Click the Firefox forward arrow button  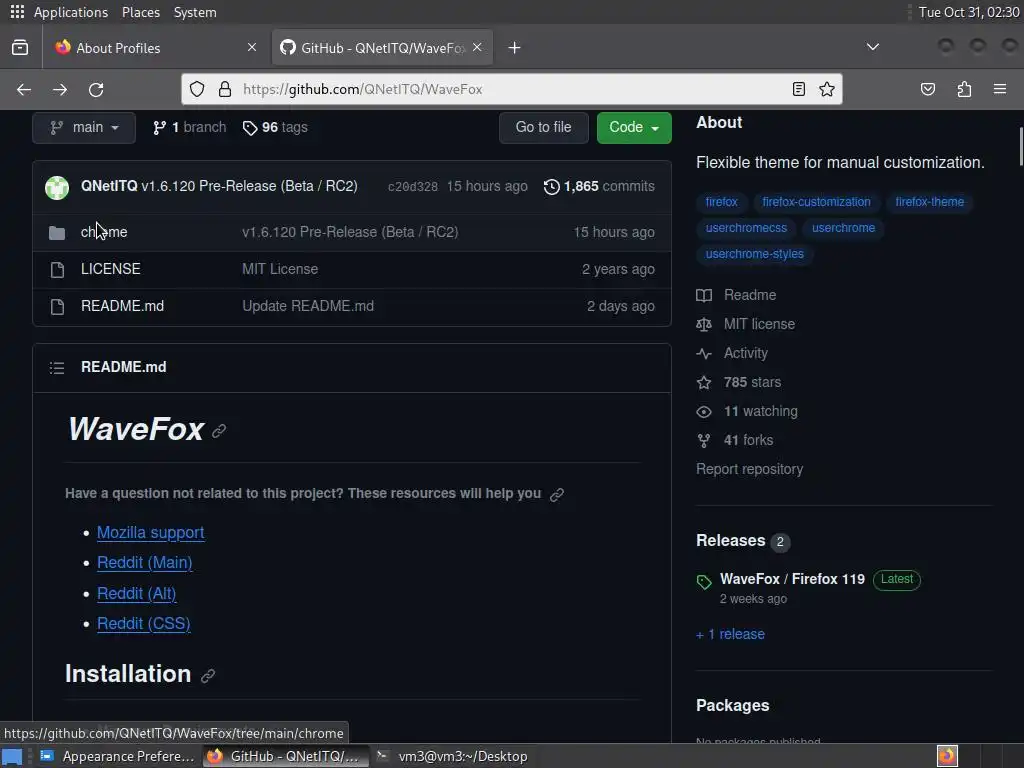point(60,89)
